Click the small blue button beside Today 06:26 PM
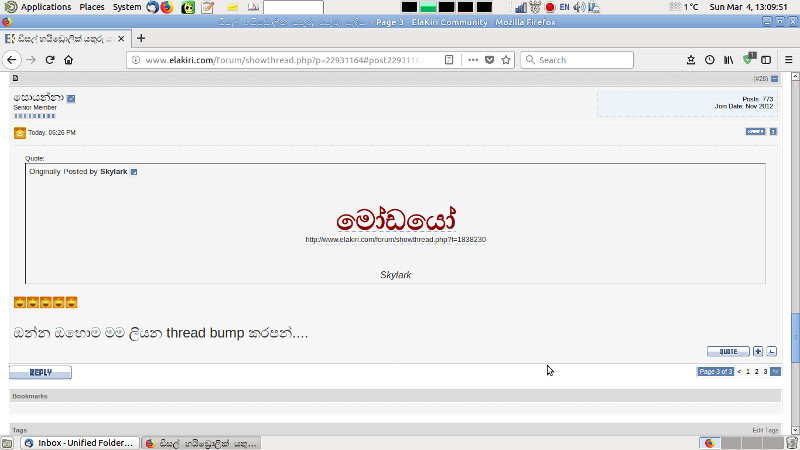This screenshot has width=800, height=450. (x=755, y=132)
